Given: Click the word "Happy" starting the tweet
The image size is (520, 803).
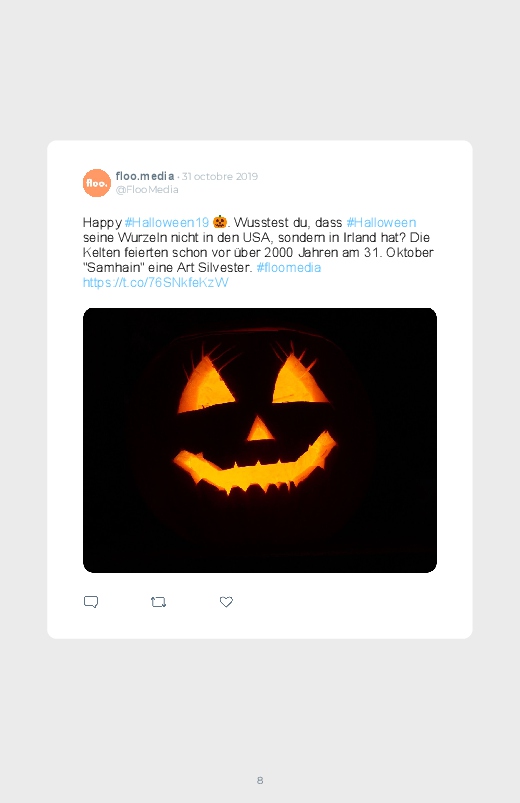Looking at the screenshot, I should [102, 223].
